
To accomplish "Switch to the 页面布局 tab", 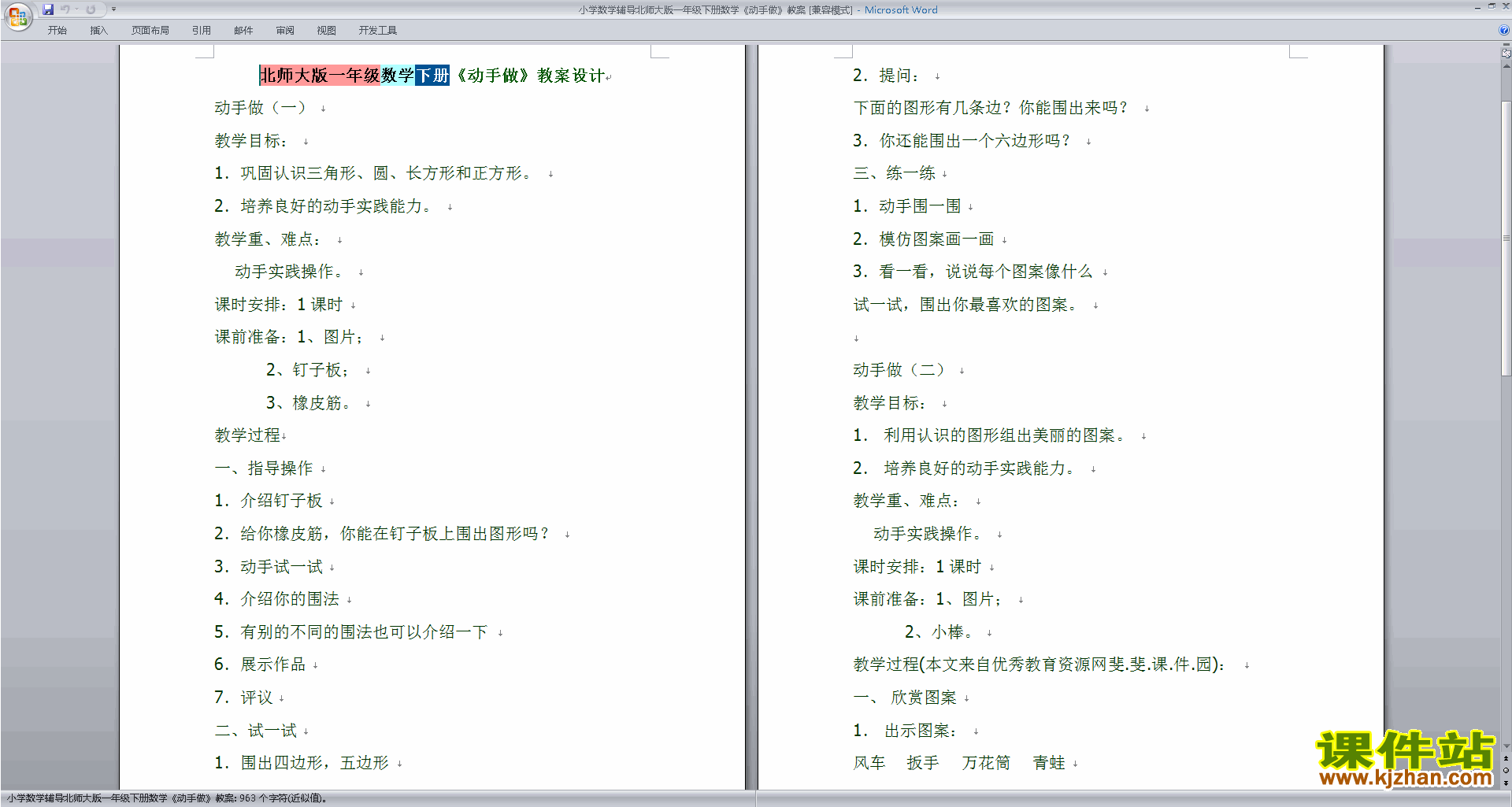I will 150,31.
